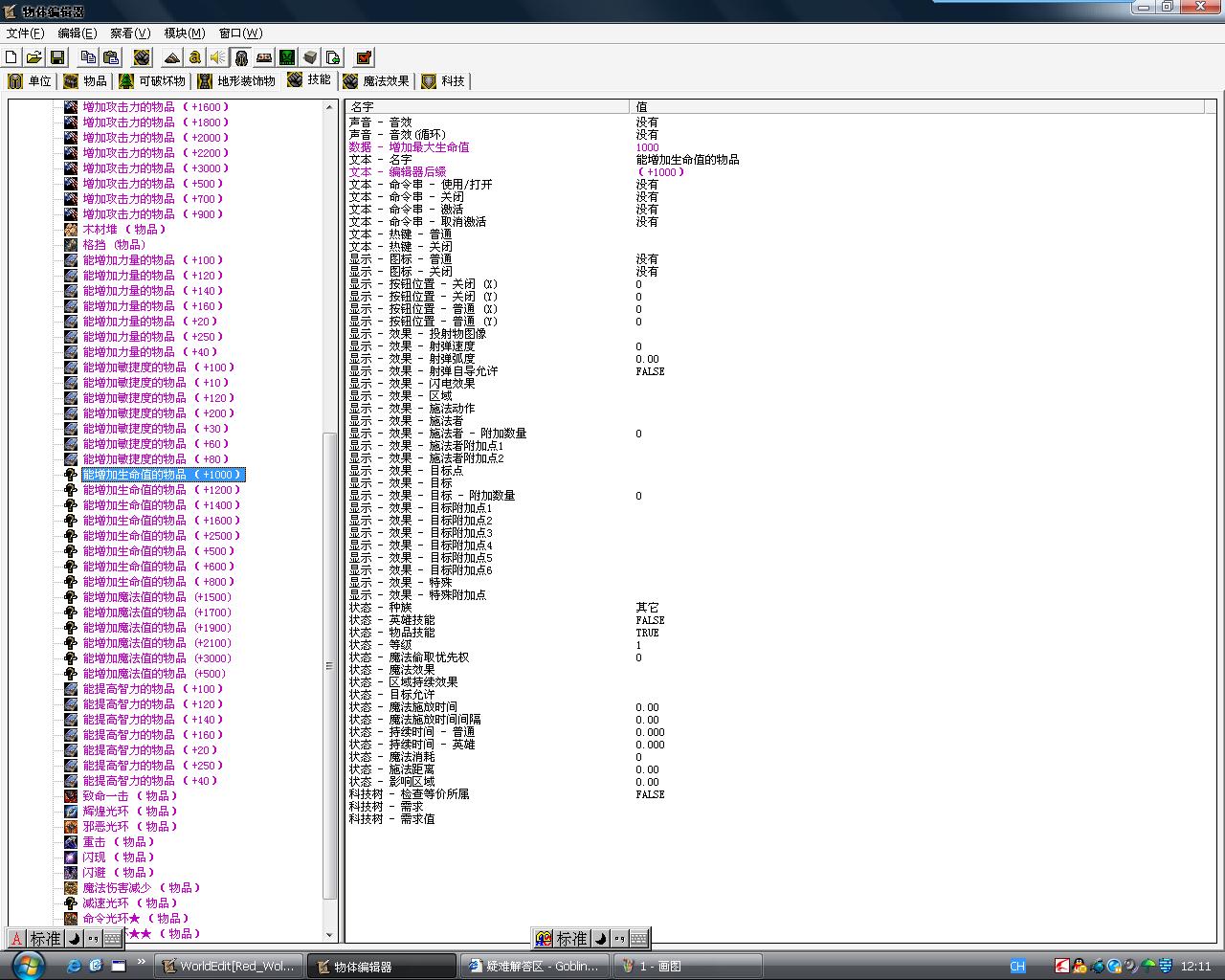Image resolution: width=1225 pixels, height=980 pixels.
Task: Select the 文本 - 编辑器后缀 property row
Action: (x=779, y=172)
